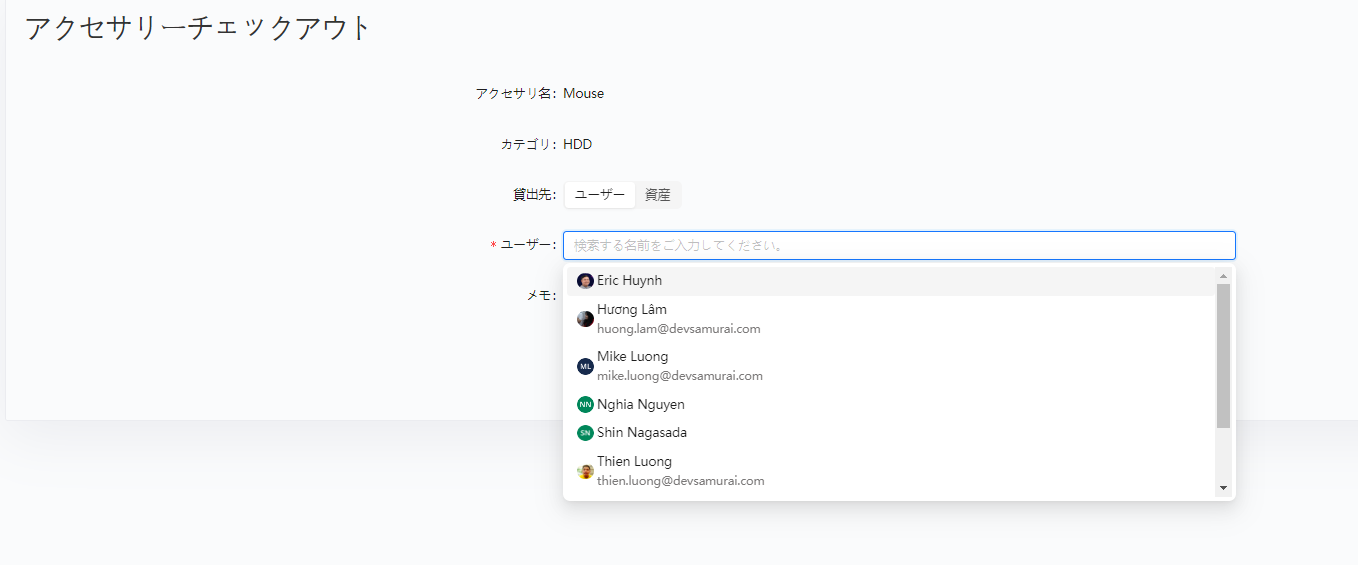Viewport: 1358px width, 565px height.
Task: Click the mike.luong@devsamurai.com email text
Action: coord(679,376)
